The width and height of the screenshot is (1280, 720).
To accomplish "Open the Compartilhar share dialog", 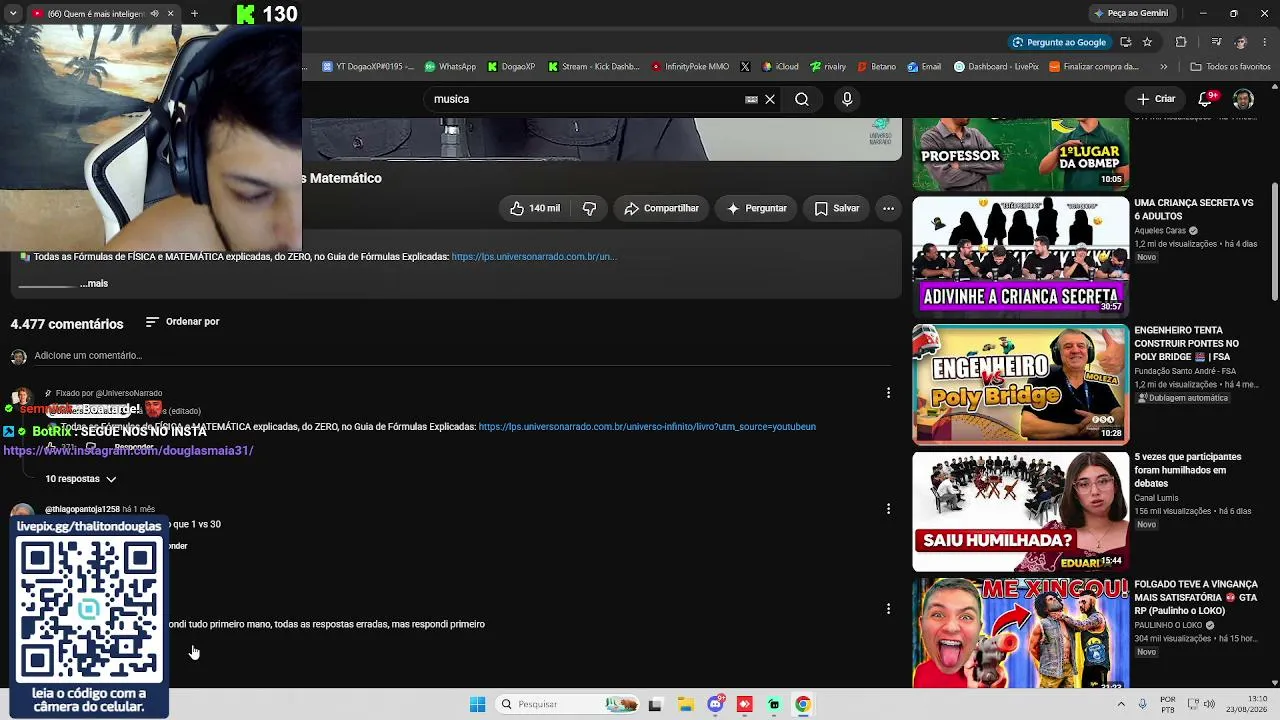I will click(661, 208).
